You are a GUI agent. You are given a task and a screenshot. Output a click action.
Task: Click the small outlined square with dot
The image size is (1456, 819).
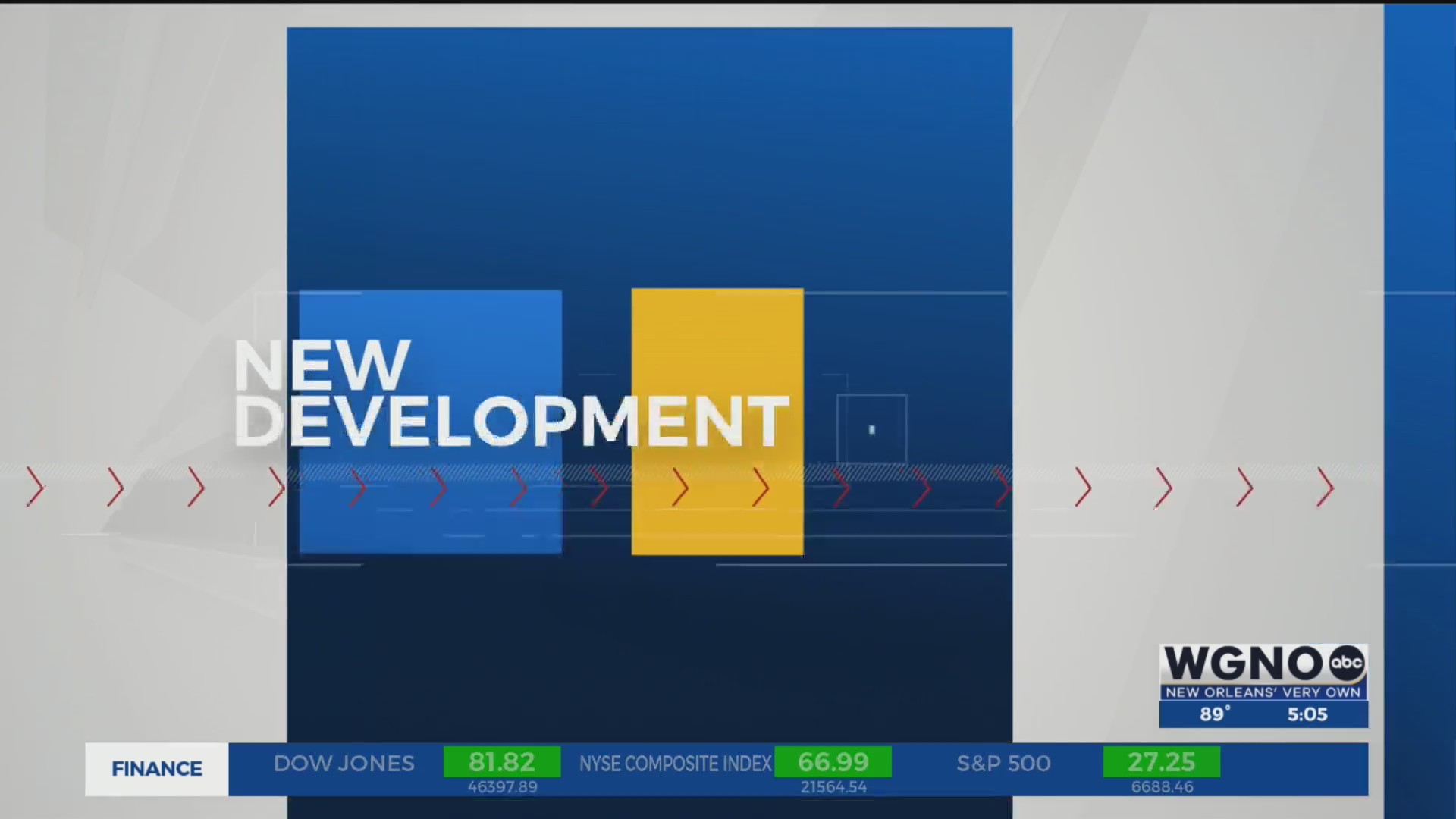[x=871, y=429]
